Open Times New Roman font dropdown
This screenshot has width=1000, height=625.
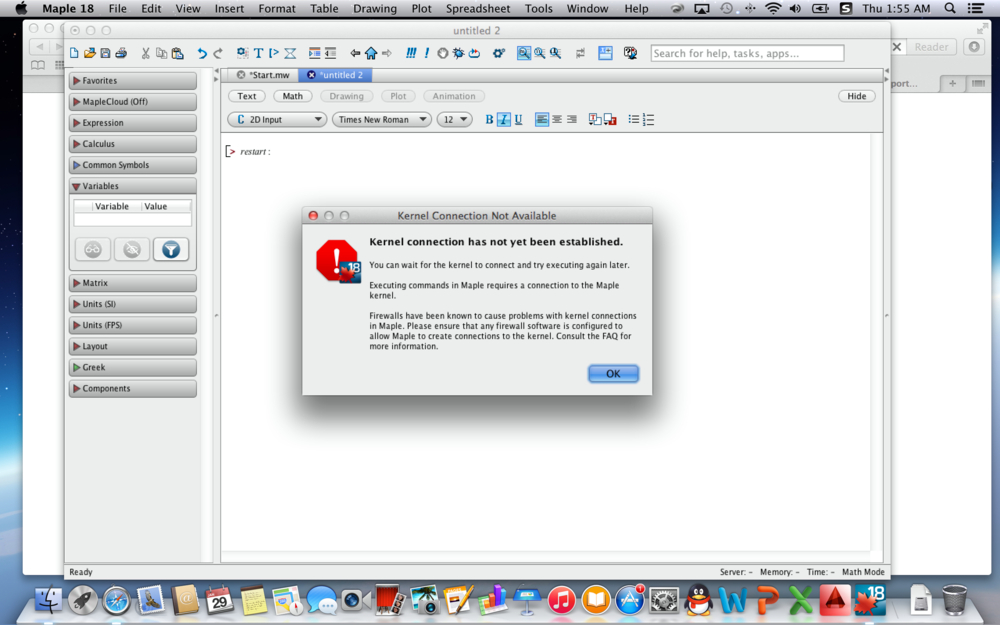pyautogui.click(x=382, y=120)
